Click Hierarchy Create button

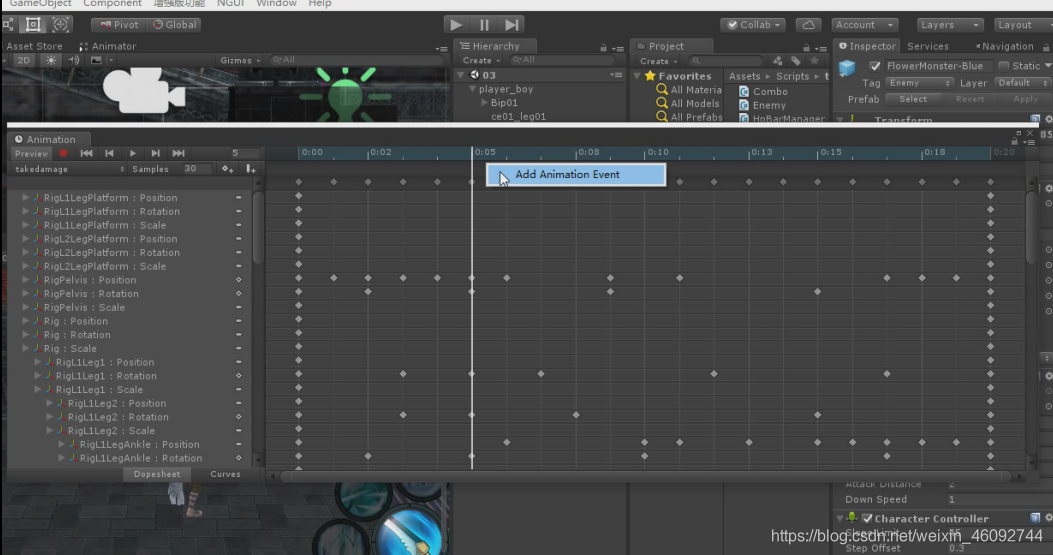point(481,60)
